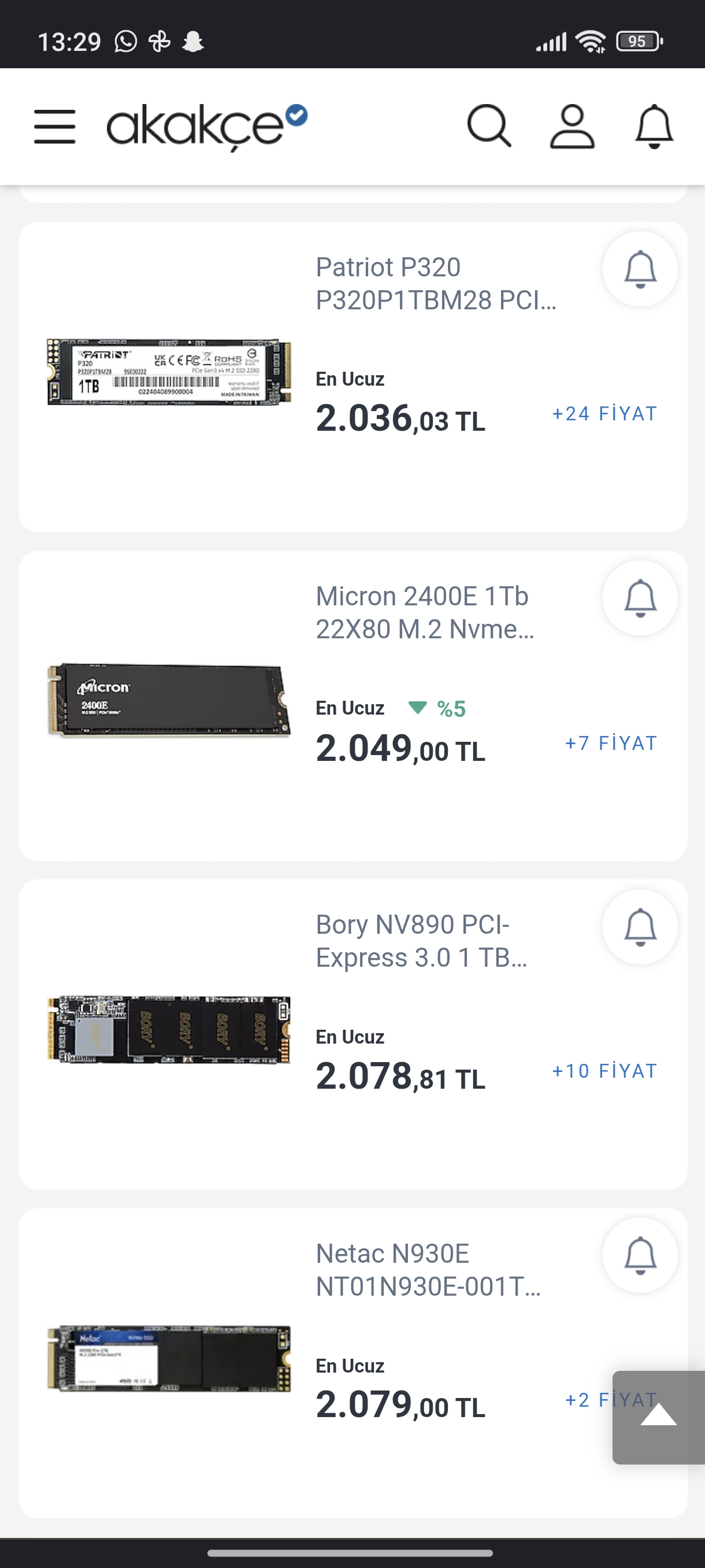The width and height of the screenshot is (705, 1568).
Task: Tap the Patriot 1TB SSD image
Action: tap(169, 372)
